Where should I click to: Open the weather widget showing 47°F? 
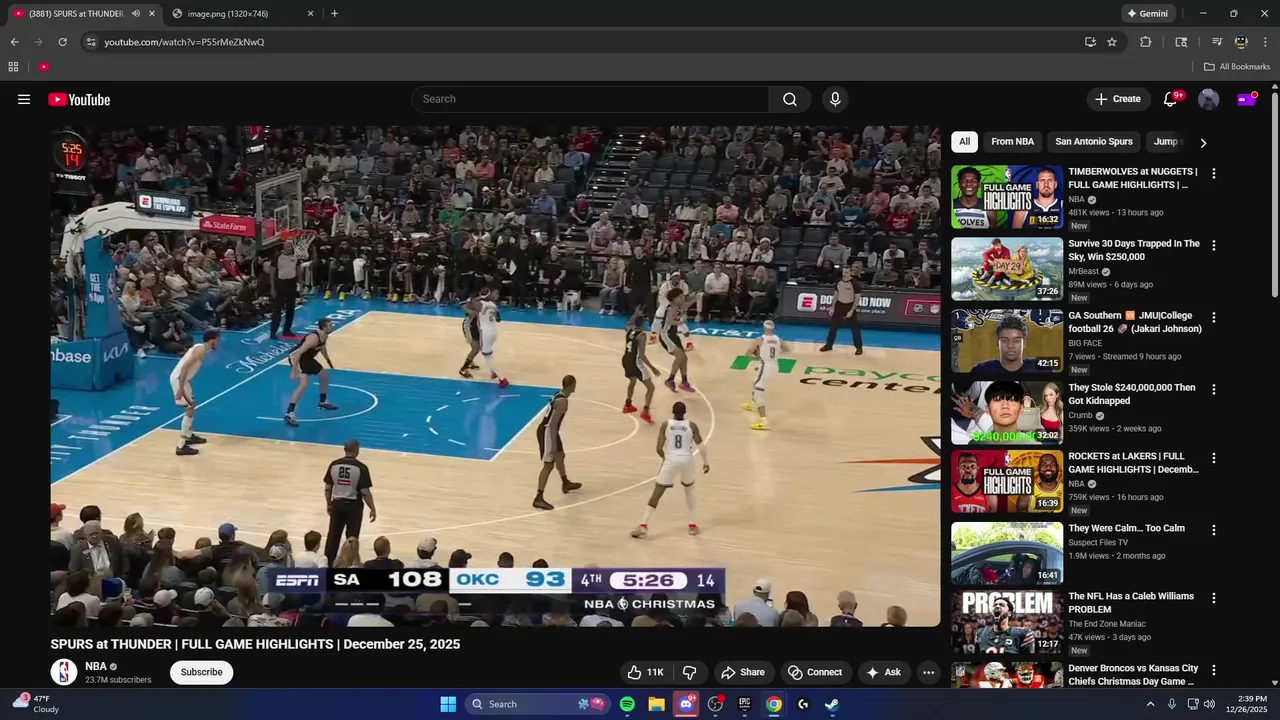point(35,704)
